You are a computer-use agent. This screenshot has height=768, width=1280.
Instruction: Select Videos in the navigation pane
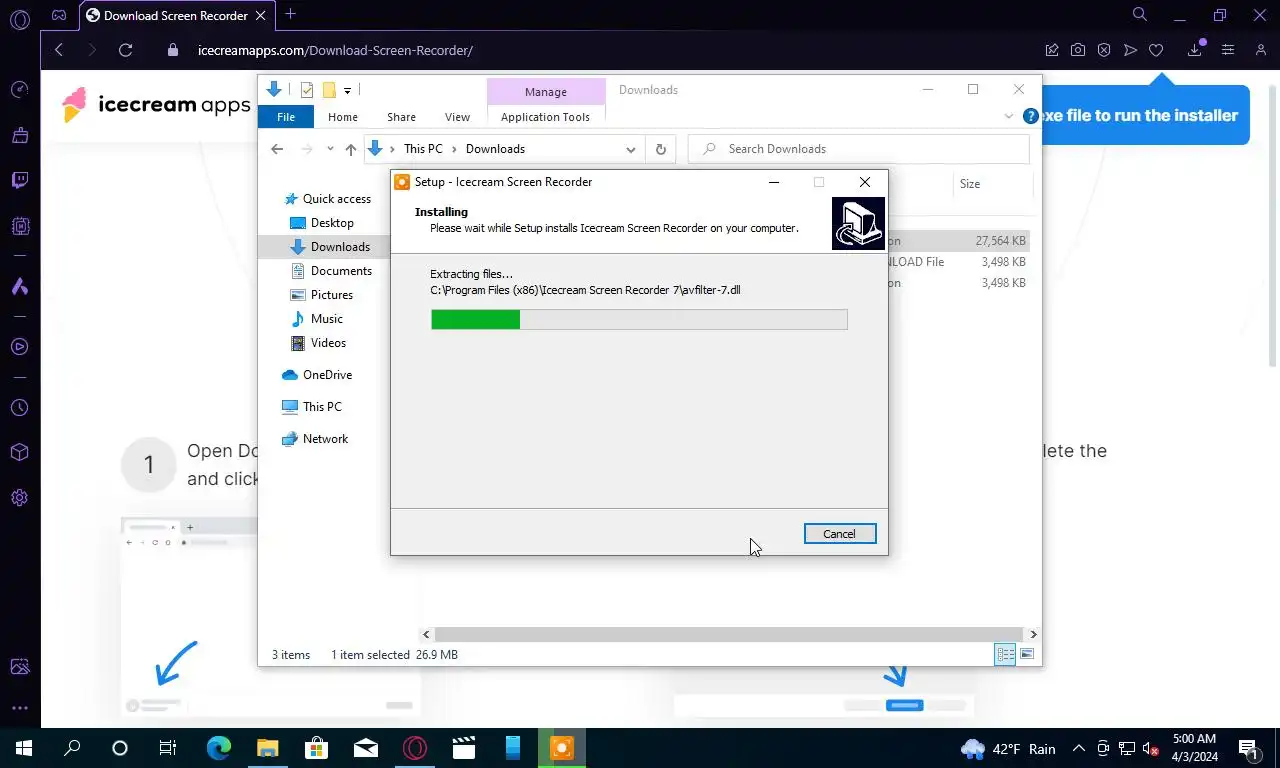(319, 343)
